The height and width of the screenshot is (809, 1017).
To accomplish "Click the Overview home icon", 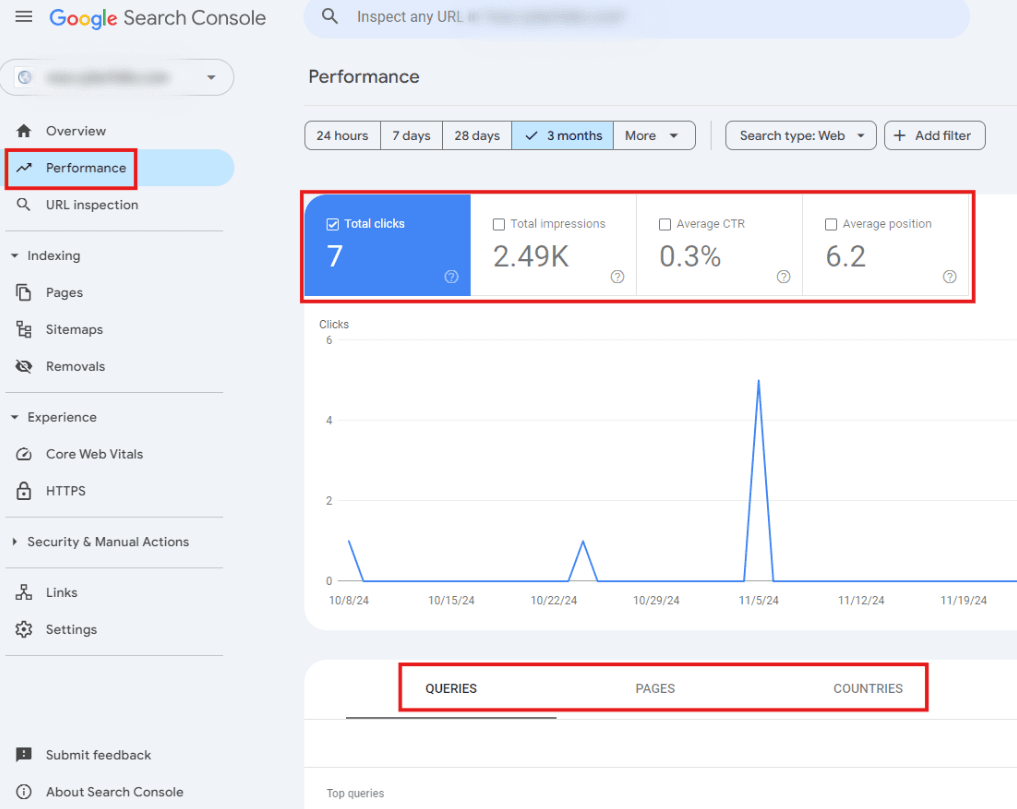I will coord(24,130).
